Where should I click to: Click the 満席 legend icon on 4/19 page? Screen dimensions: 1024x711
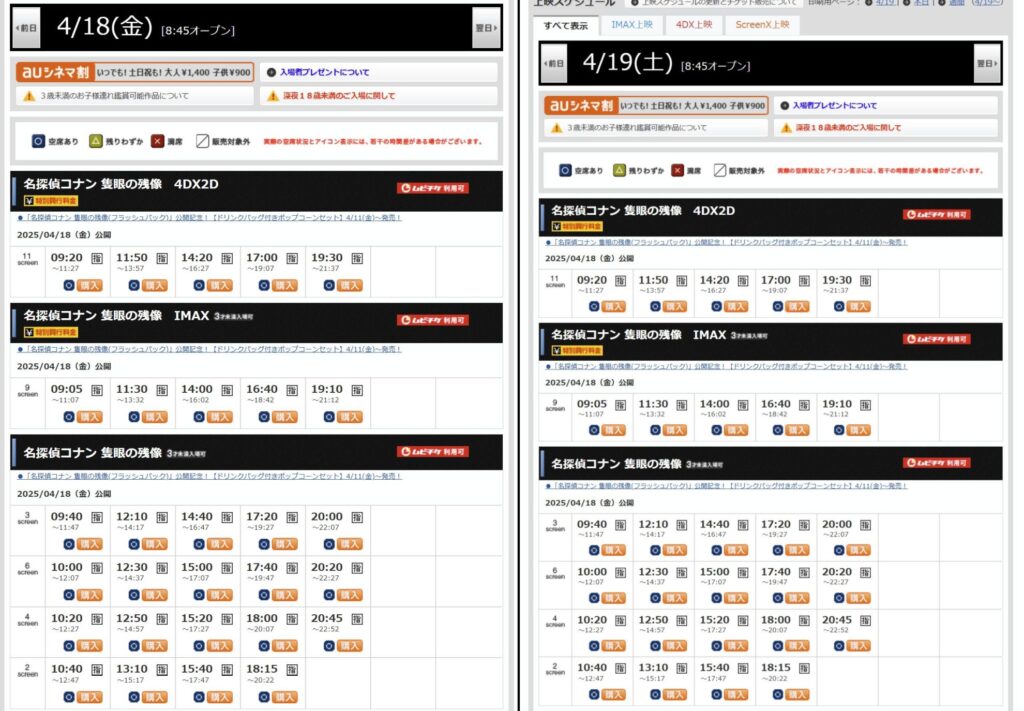(678, 170)
